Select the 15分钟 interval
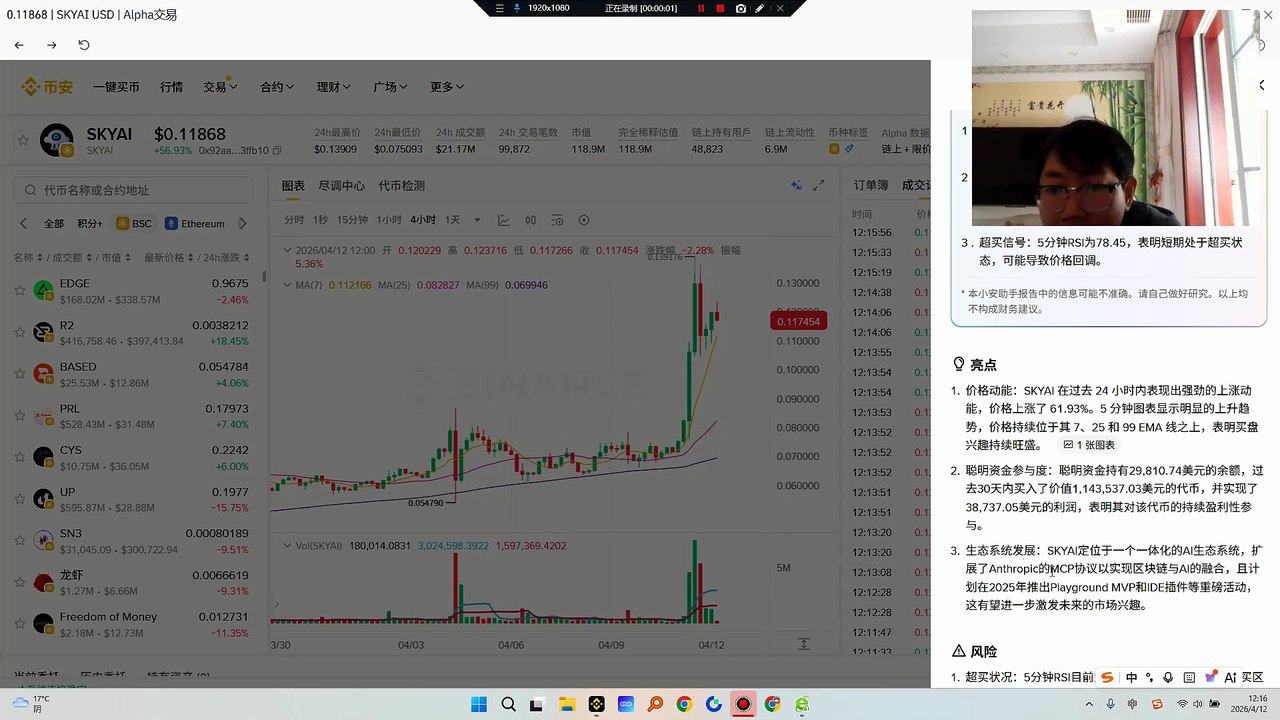 coord(352,220)
